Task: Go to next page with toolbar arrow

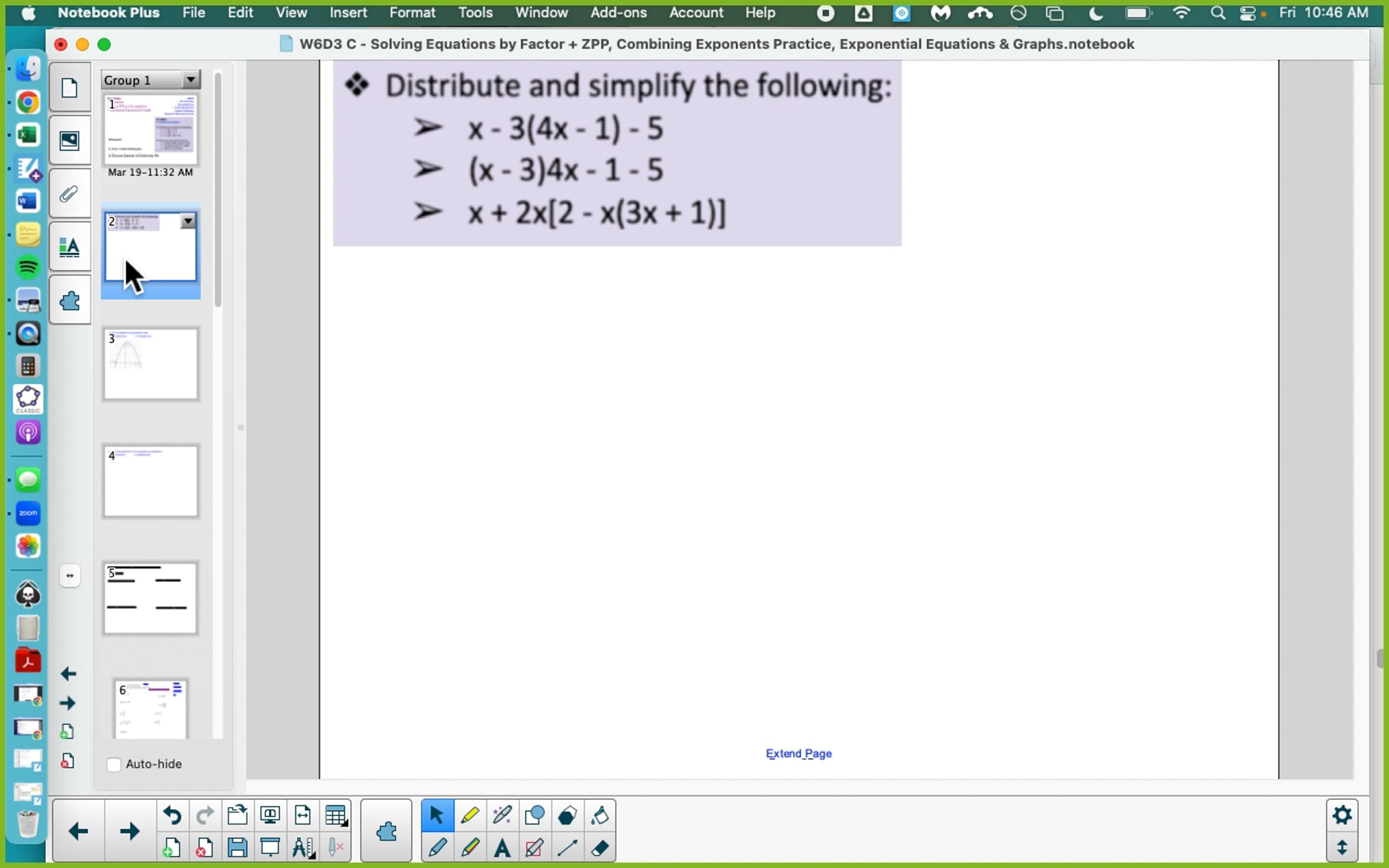Action: [x=130, y=832]
